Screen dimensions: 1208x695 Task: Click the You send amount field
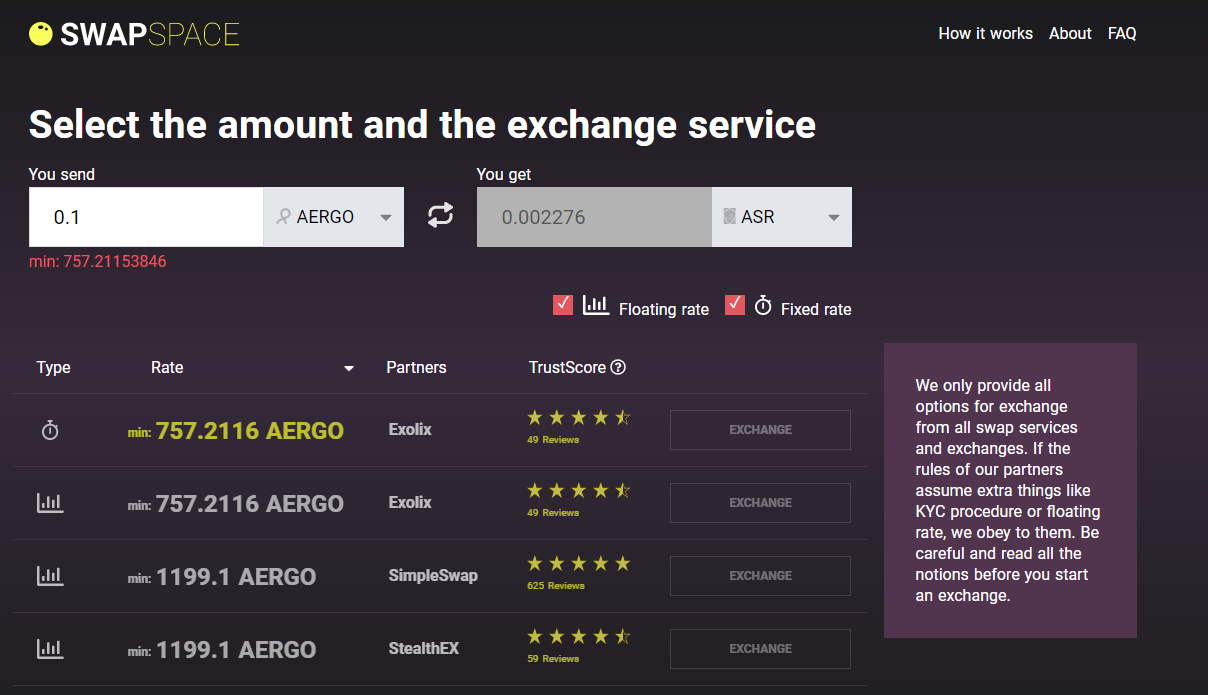tap(146, 217)
